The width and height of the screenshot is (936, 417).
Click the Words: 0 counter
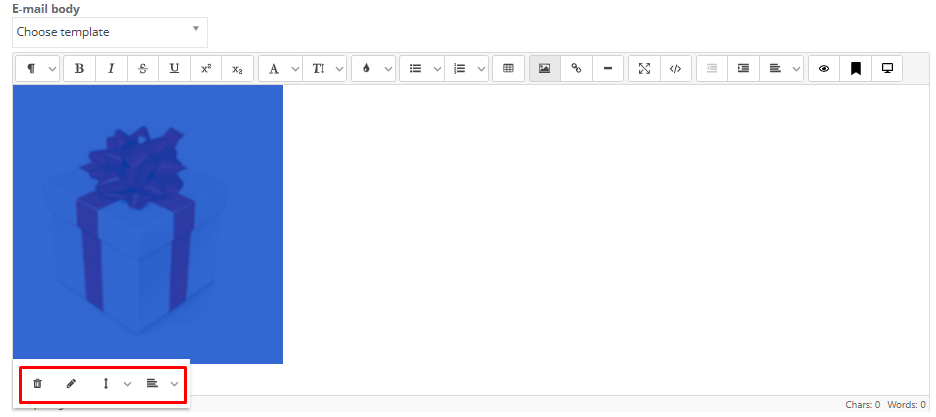[907, 404]
